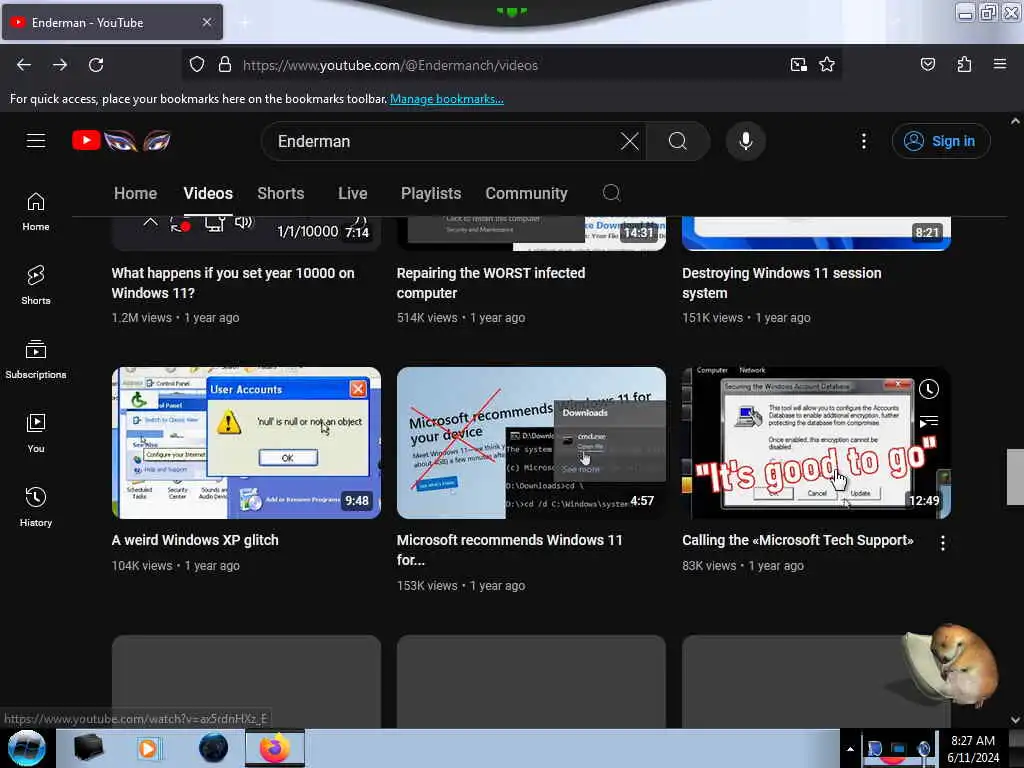Open History in left sidebar

pos(36,507)
